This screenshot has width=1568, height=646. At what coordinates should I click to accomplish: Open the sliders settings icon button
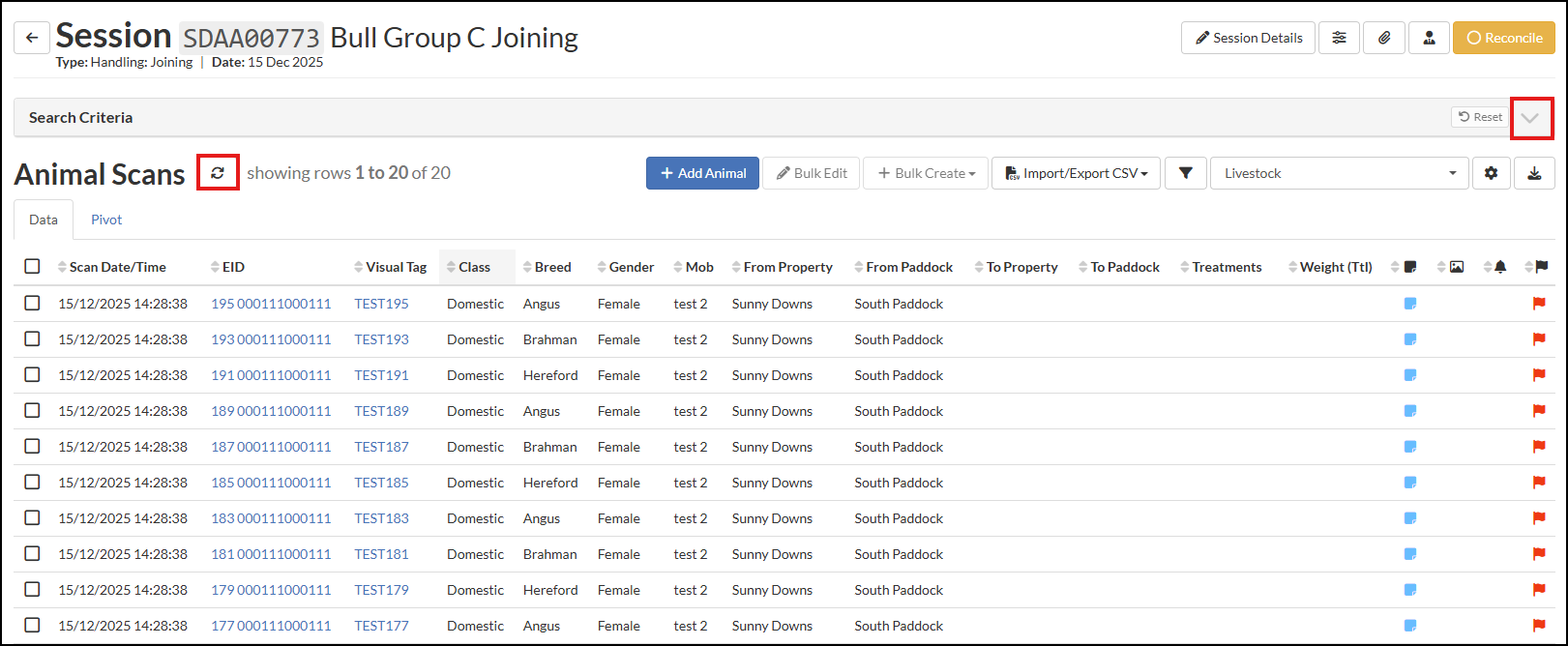1339,38
